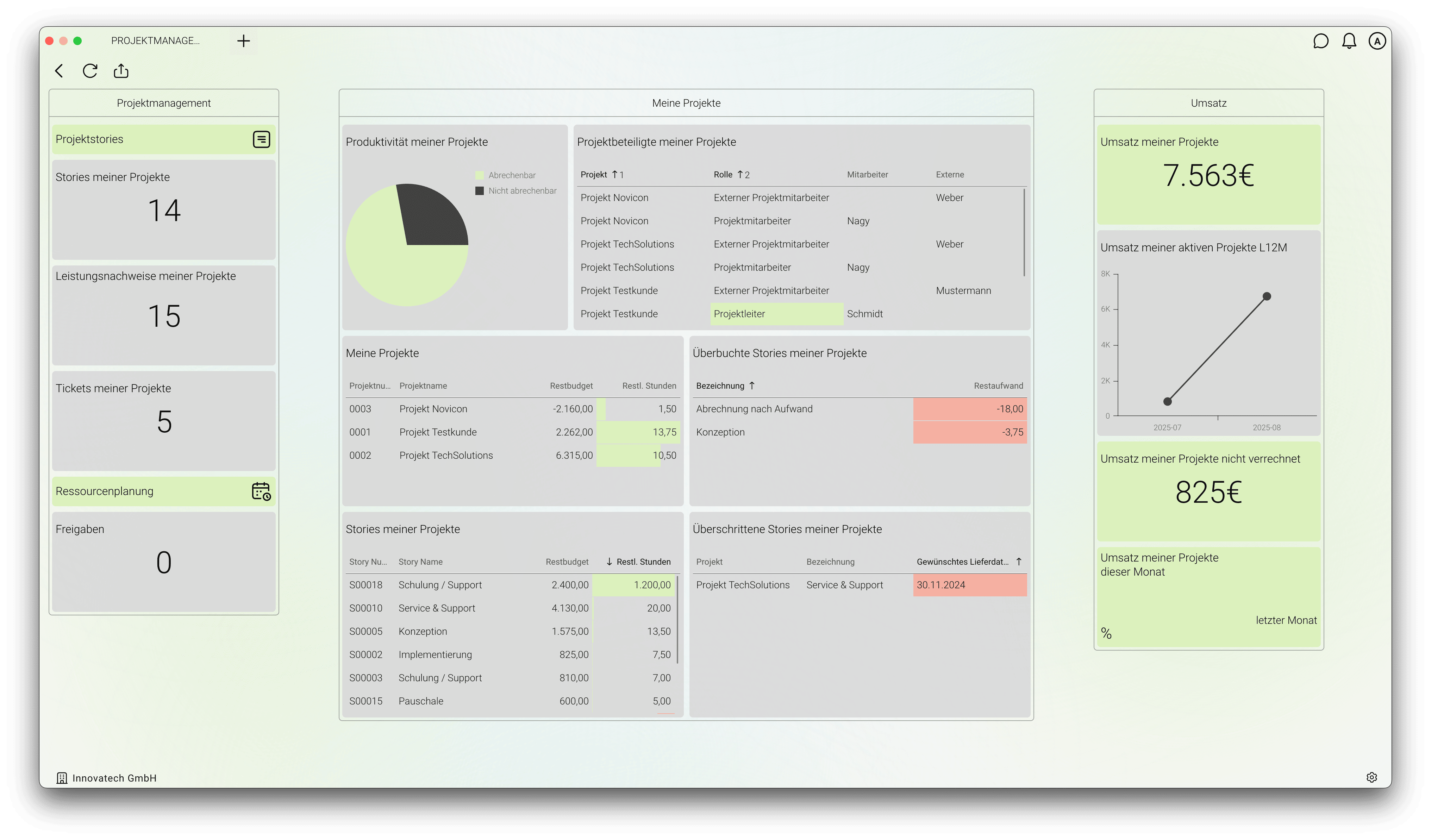Select the PROJEKTMANAGE... tab
Image resolution: width=1431 pixels, height=840 pixels.
point(155,41)
